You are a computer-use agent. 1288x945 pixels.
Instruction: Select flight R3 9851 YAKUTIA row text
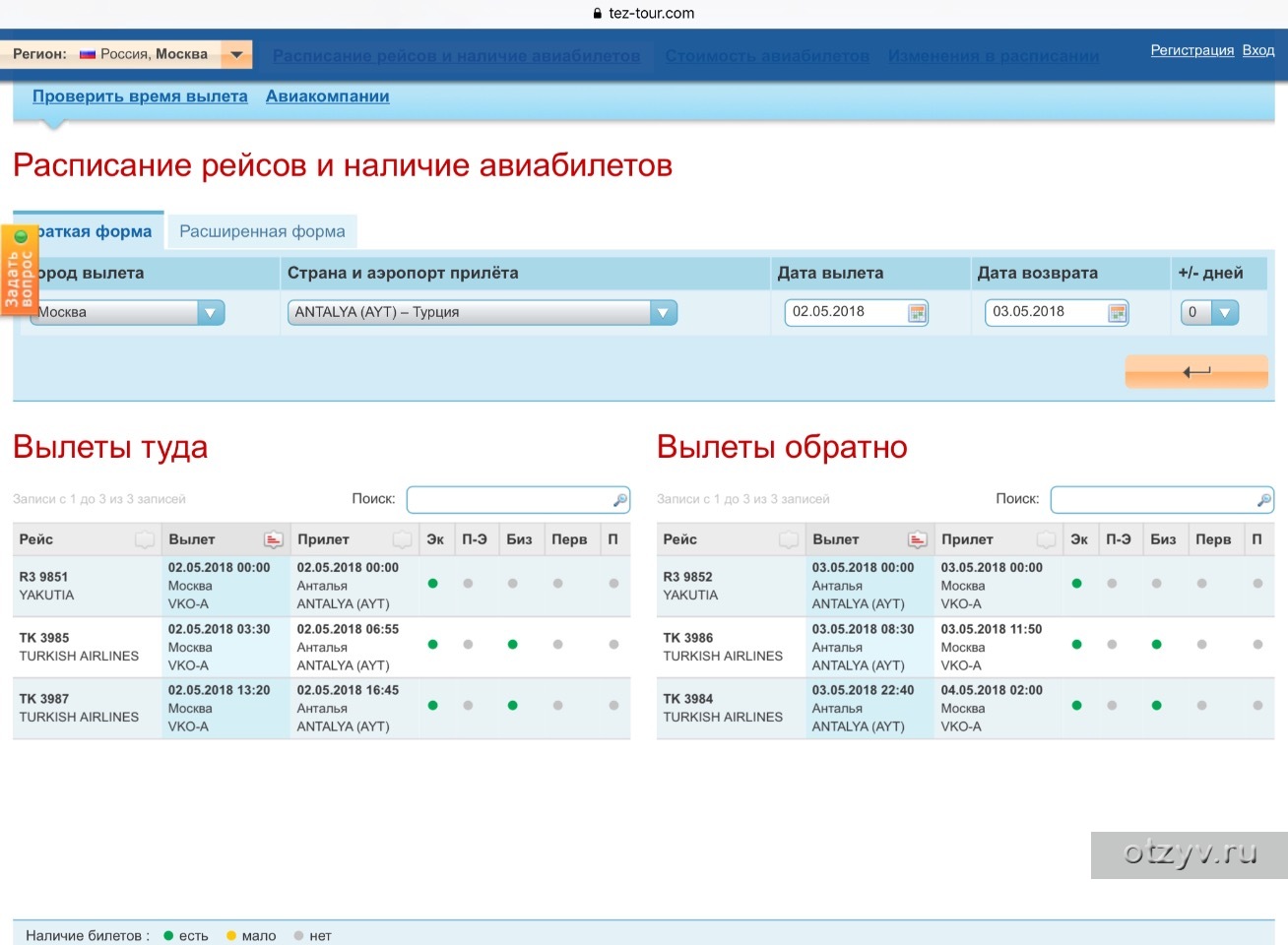point(46,586)
